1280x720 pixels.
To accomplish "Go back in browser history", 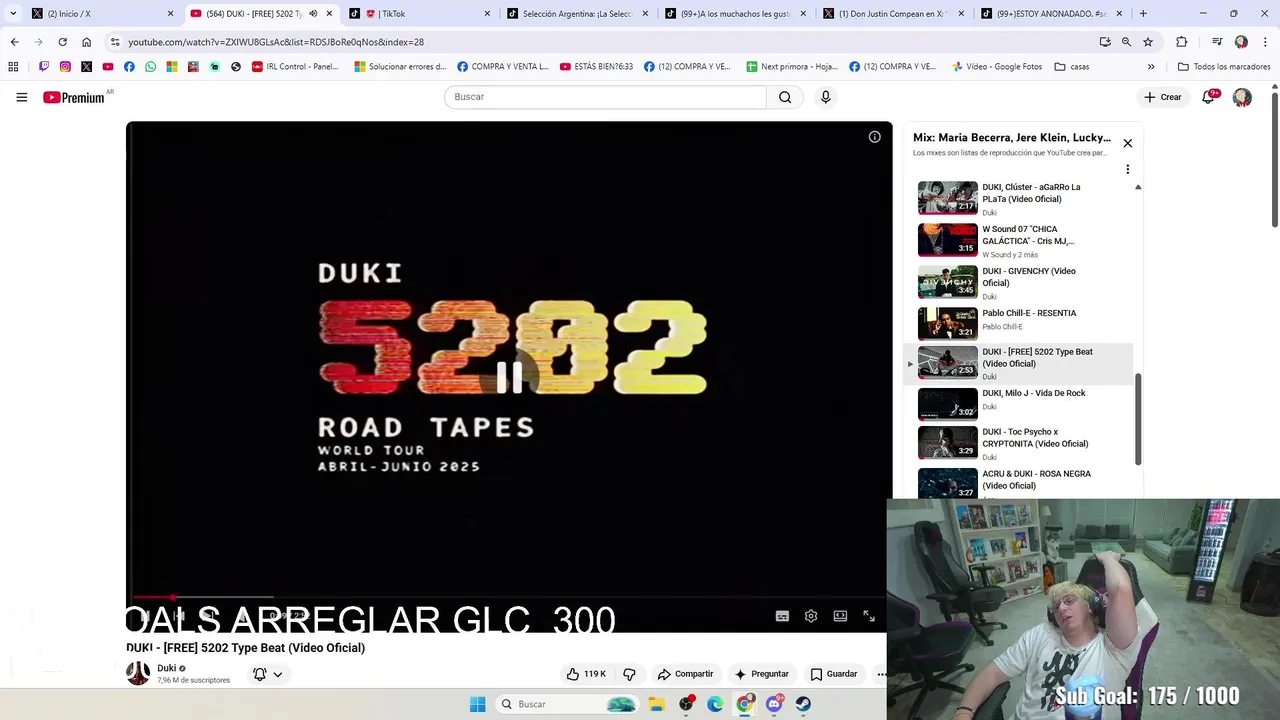I will pos(14,42).
